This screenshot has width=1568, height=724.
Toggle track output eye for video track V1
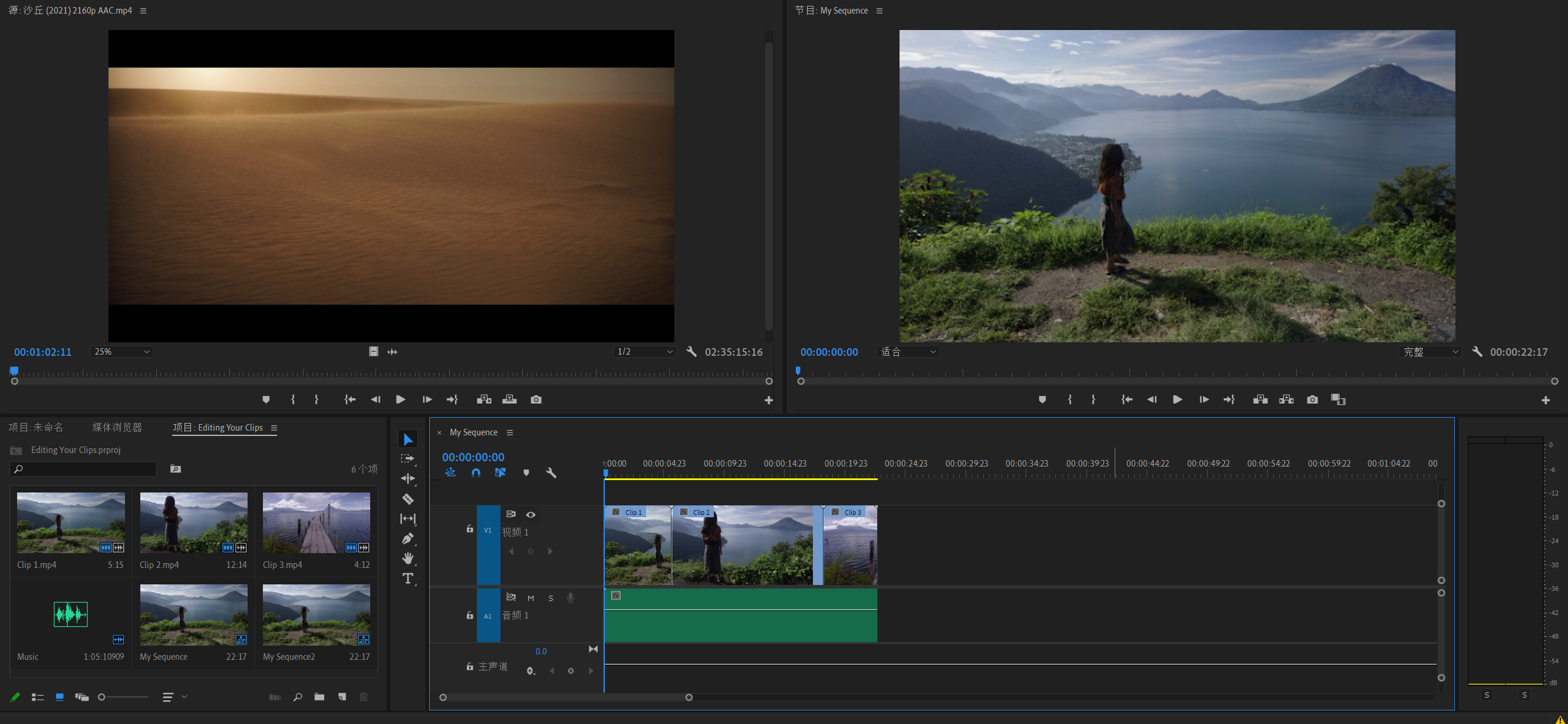(531, 515)
